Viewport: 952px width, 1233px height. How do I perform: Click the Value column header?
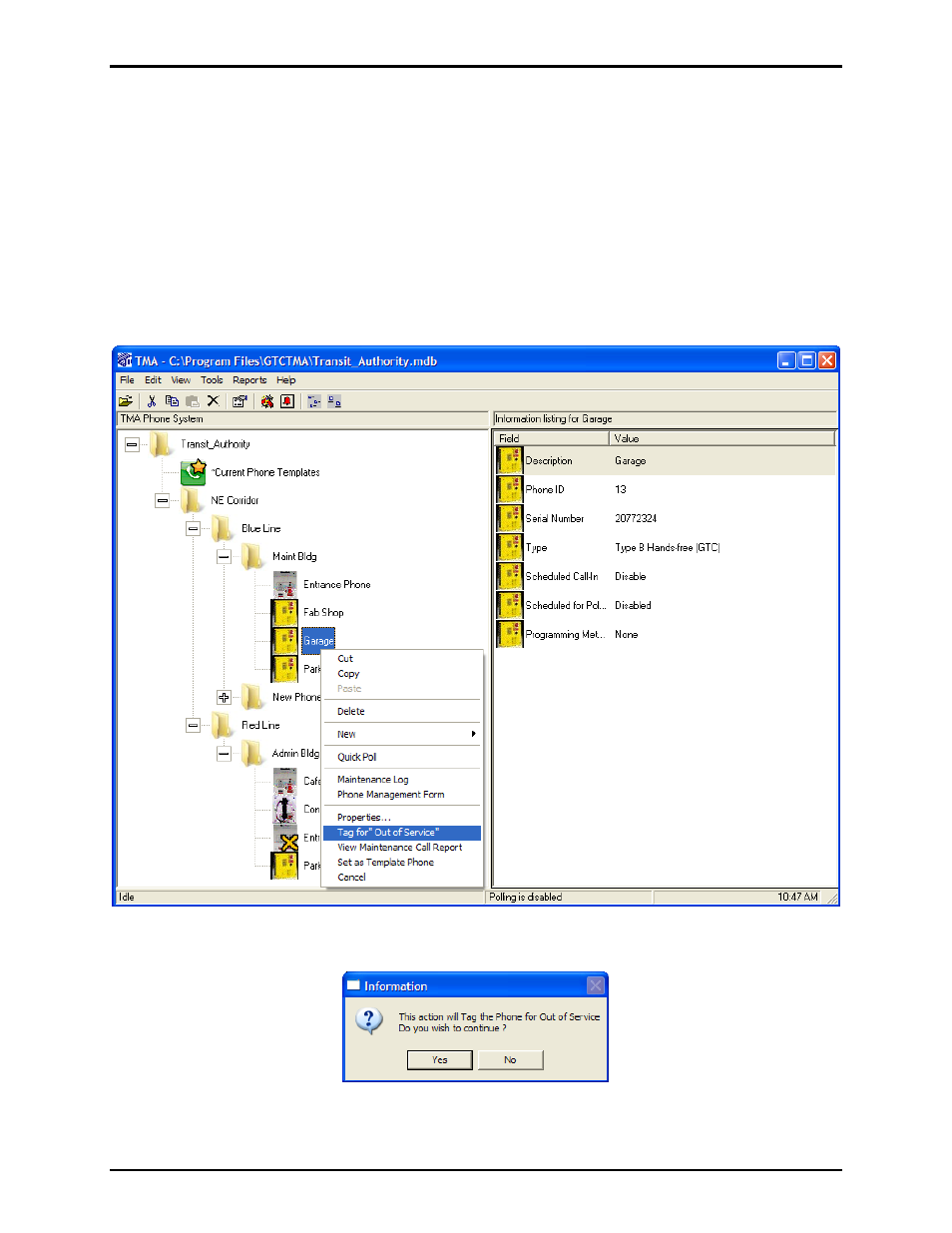(721, 438)
